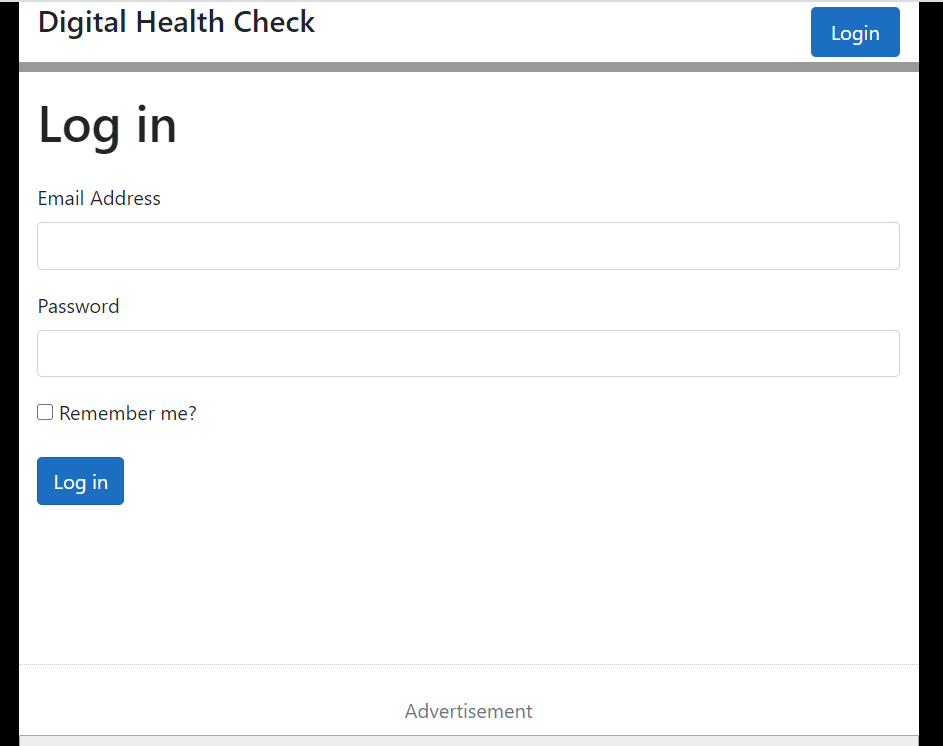
Task: Click the blue Login button in header
Action: [855, 32]
